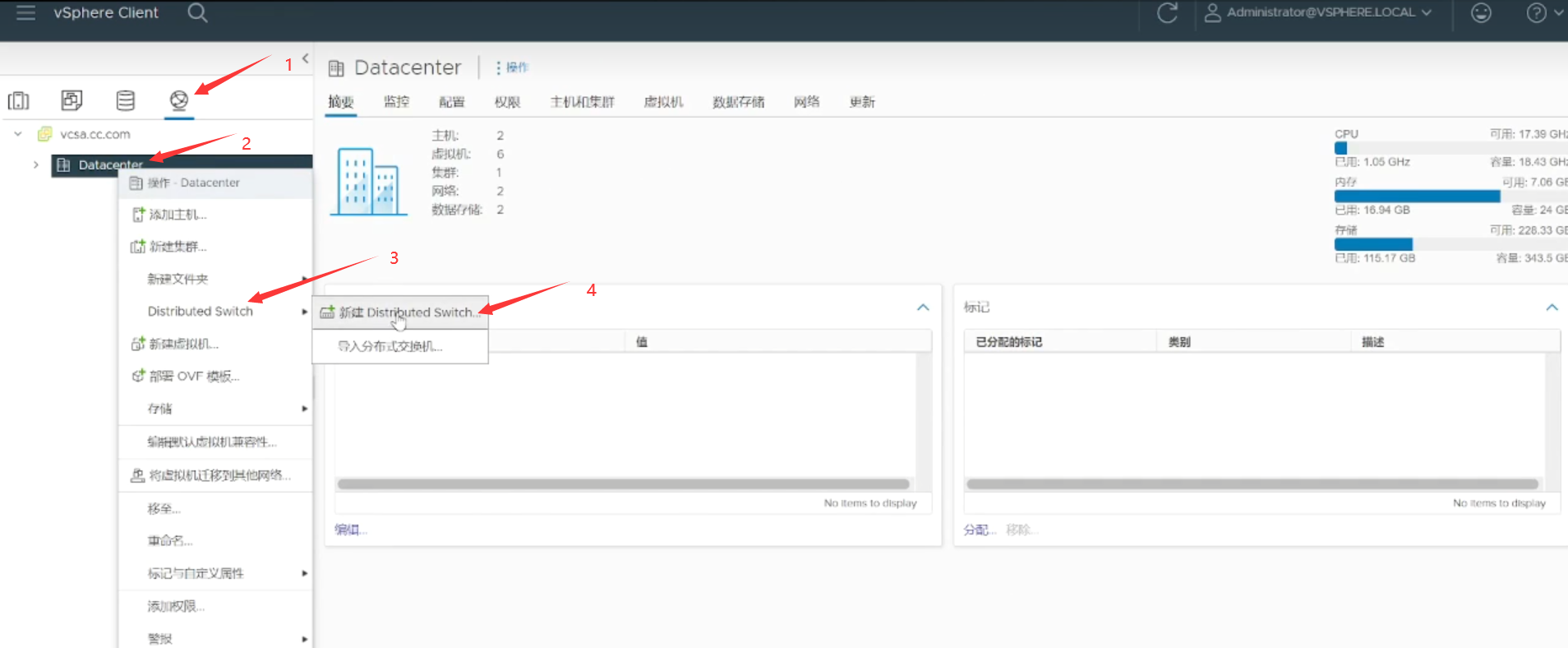This screenshot has height=648, width=1568.
Task: Collapse the 标记 tags panel chevron
Action: point(1552,307)
